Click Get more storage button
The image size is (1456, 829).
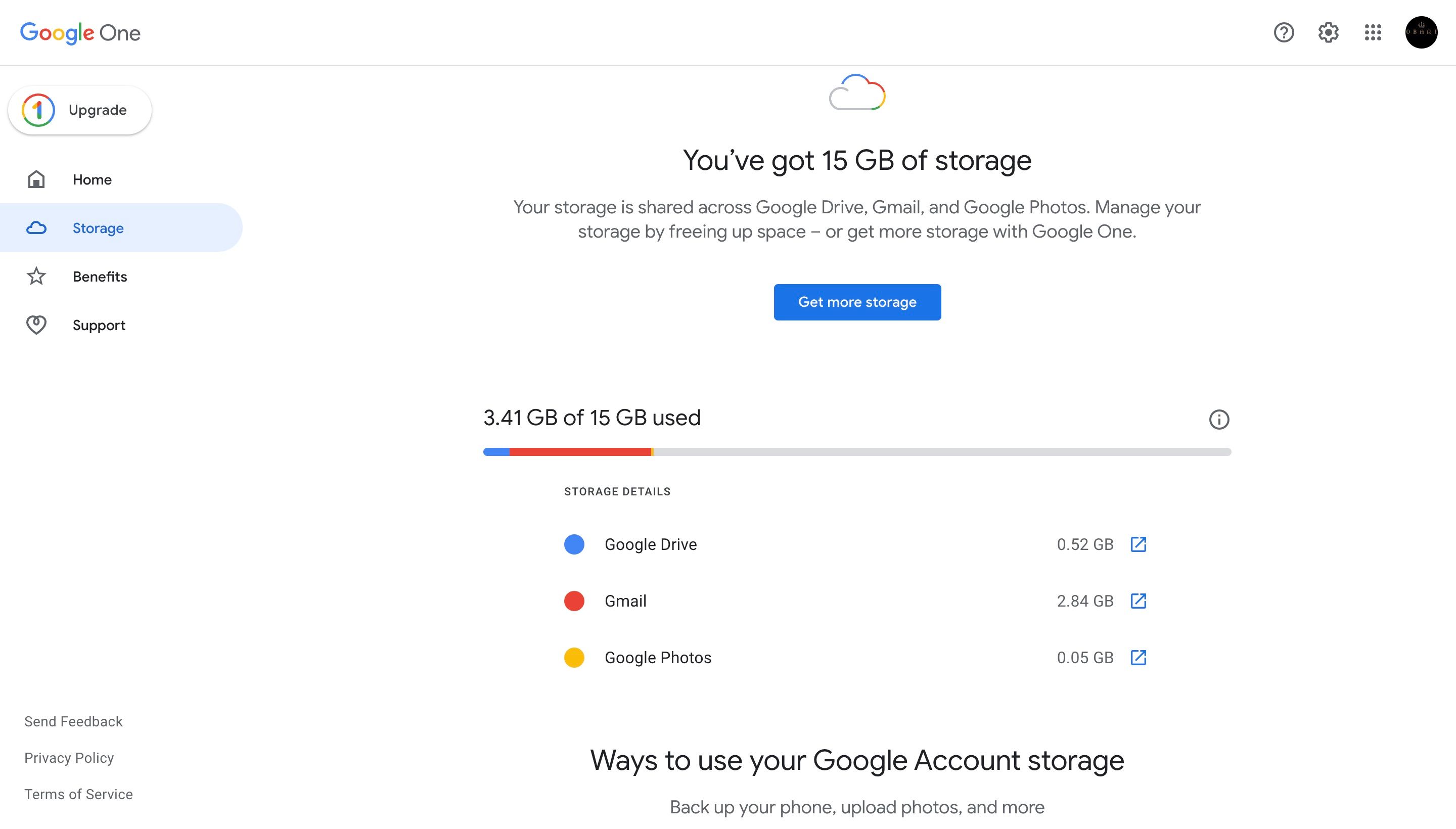tap(857, 302)
